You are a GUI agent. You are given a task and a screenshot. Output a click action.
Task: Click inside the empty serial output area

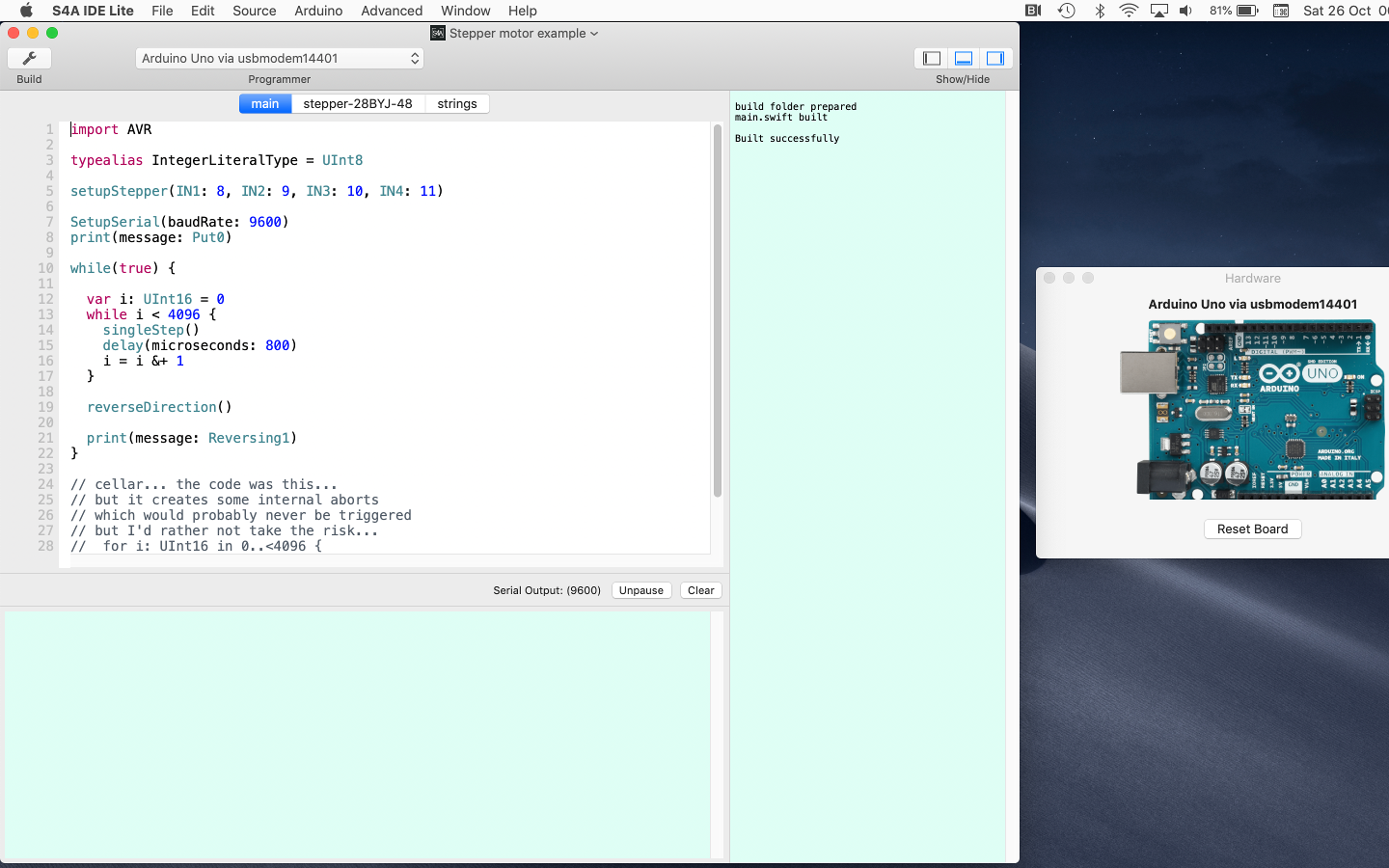[357, 734]
